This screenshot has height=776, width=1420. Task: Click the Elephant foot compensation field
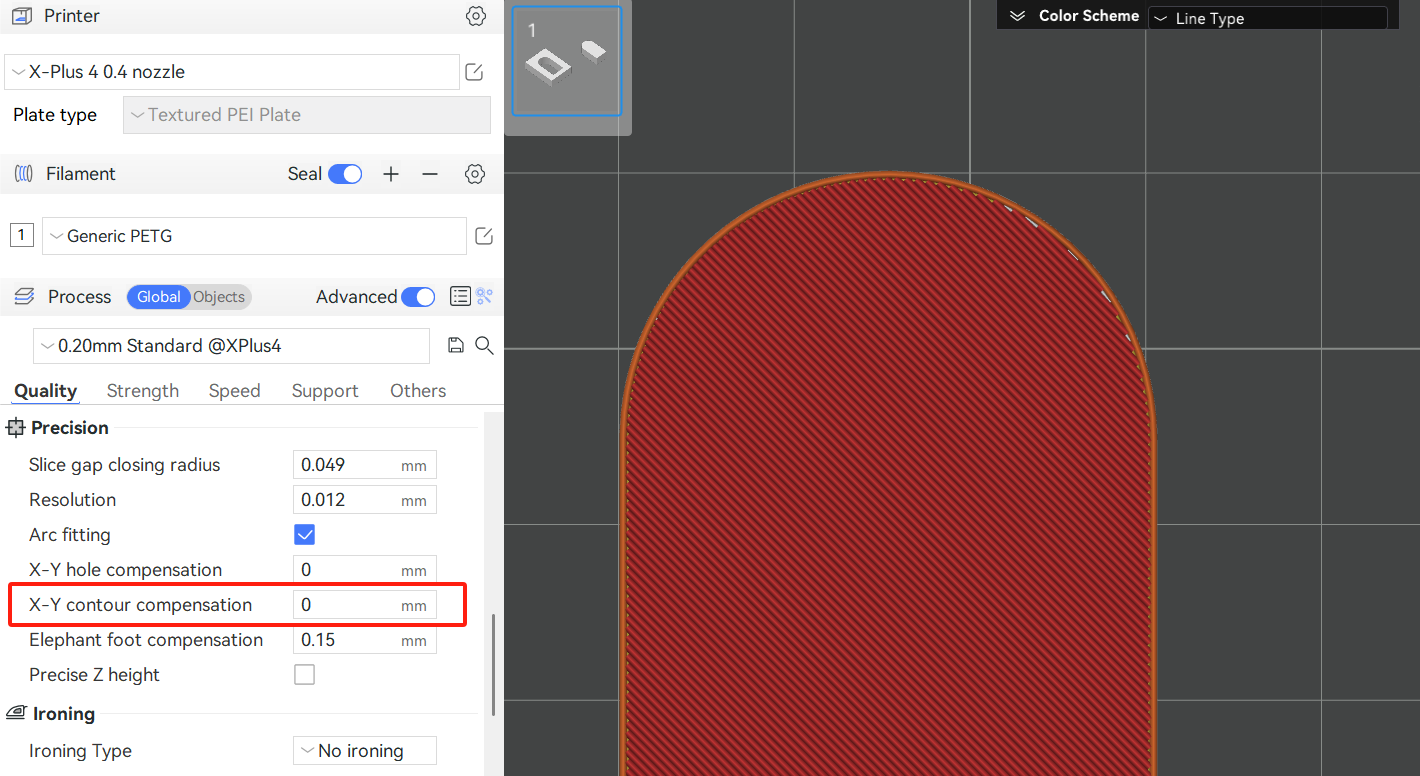364,640
